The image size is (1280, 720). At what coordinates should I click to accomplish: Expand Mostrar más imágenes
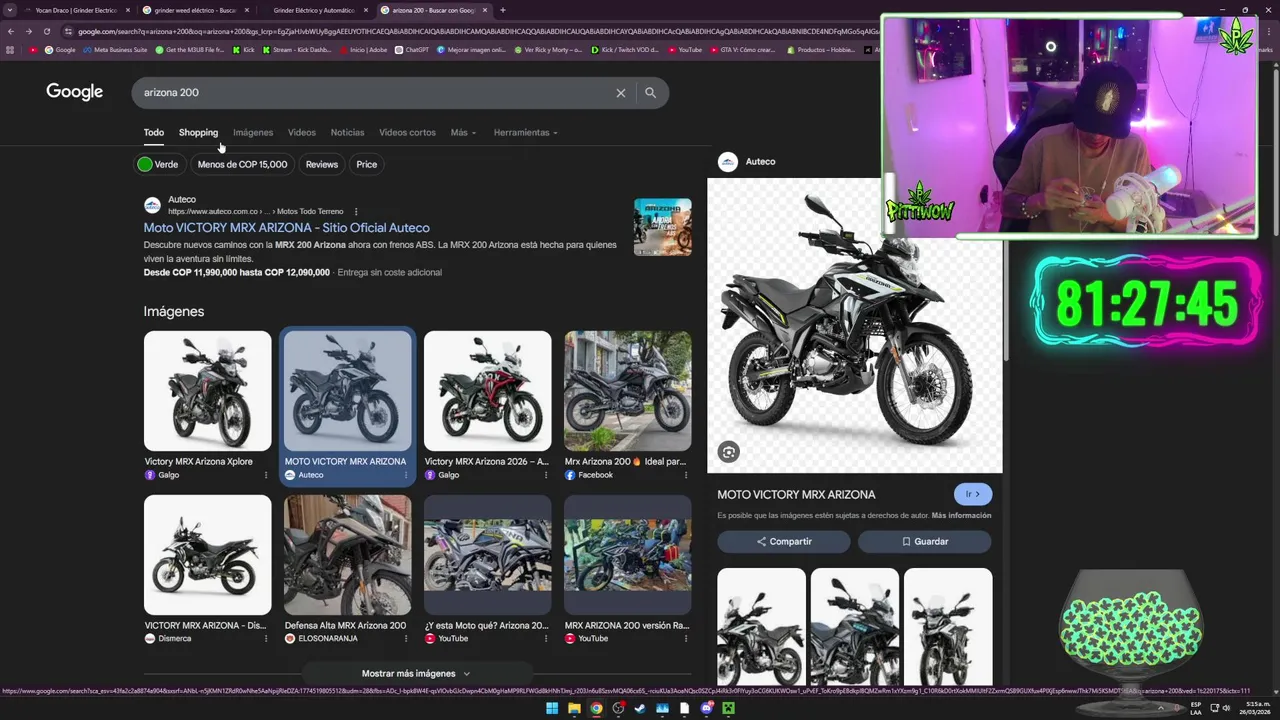[416, 674]
